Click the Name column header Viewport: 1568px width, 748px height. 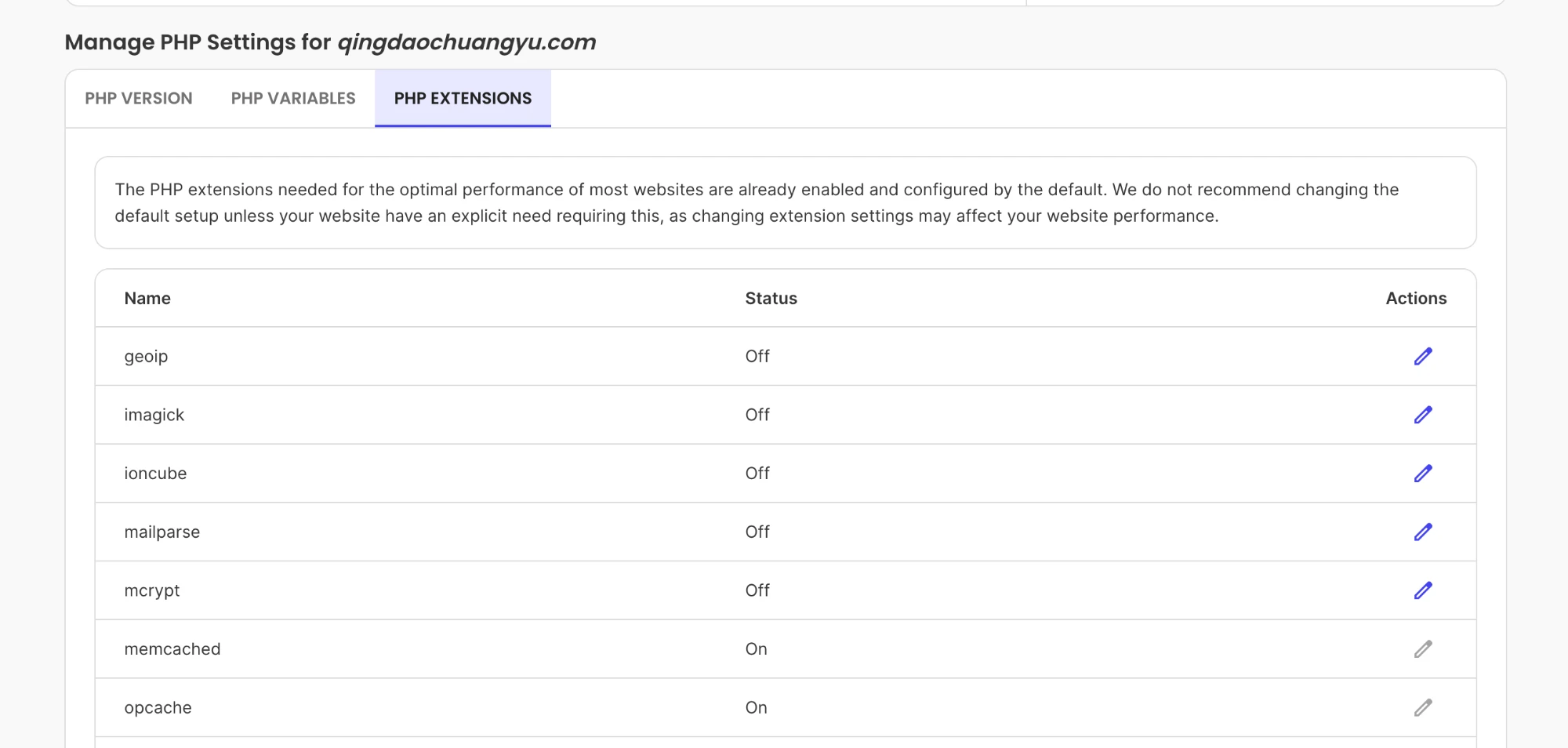[147, 298]
